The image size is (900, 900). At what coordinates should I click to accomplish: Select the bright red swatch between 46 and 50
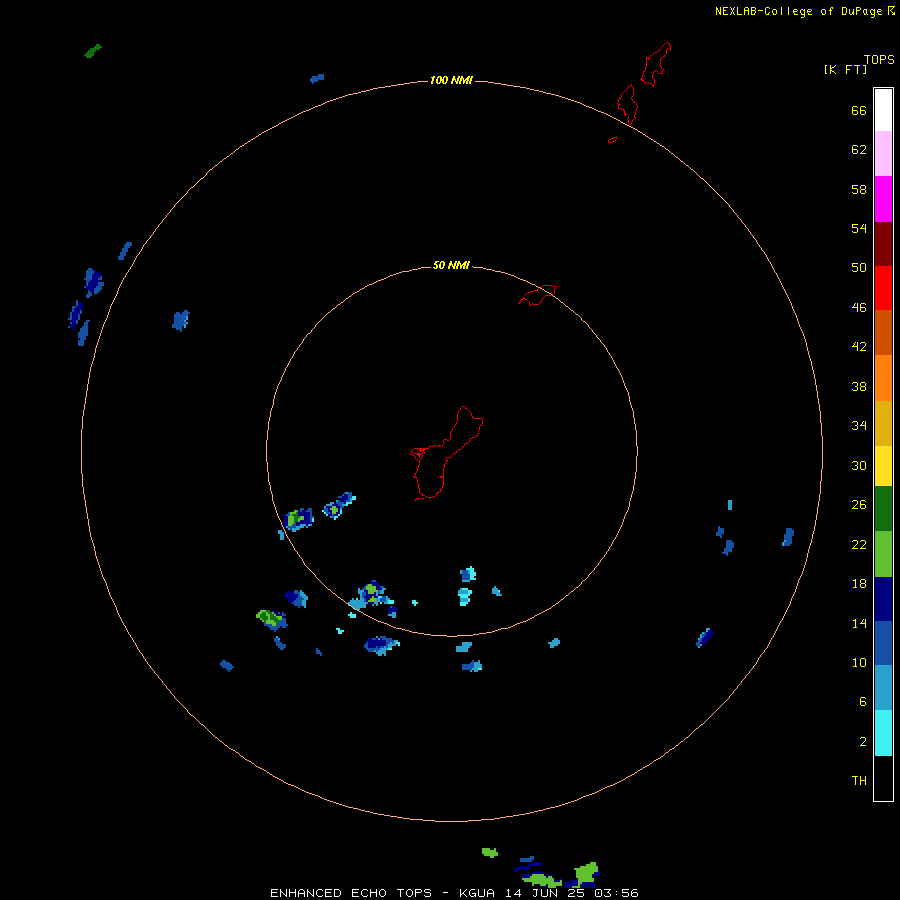coord(883,288)
